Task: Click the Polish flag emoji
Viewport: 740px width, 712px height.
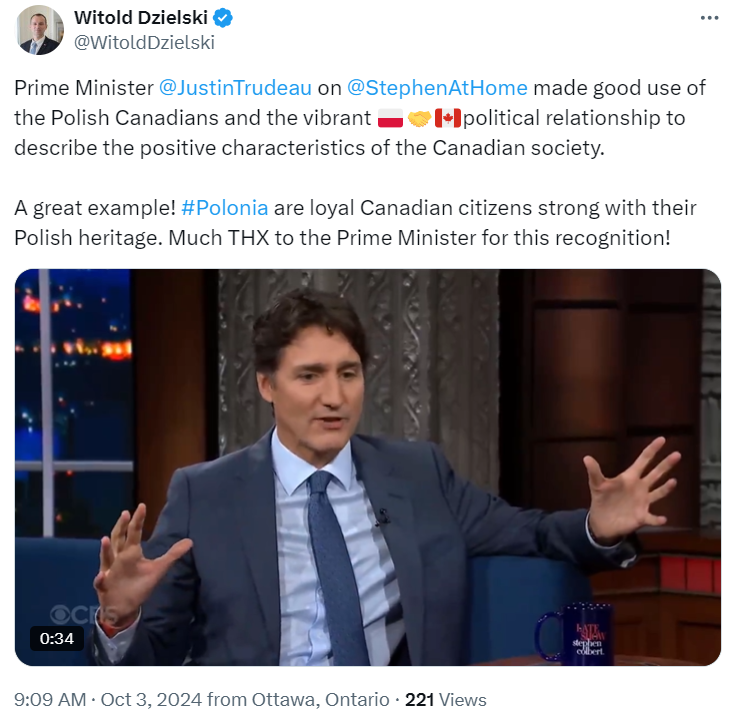Action: coord(390,118)
